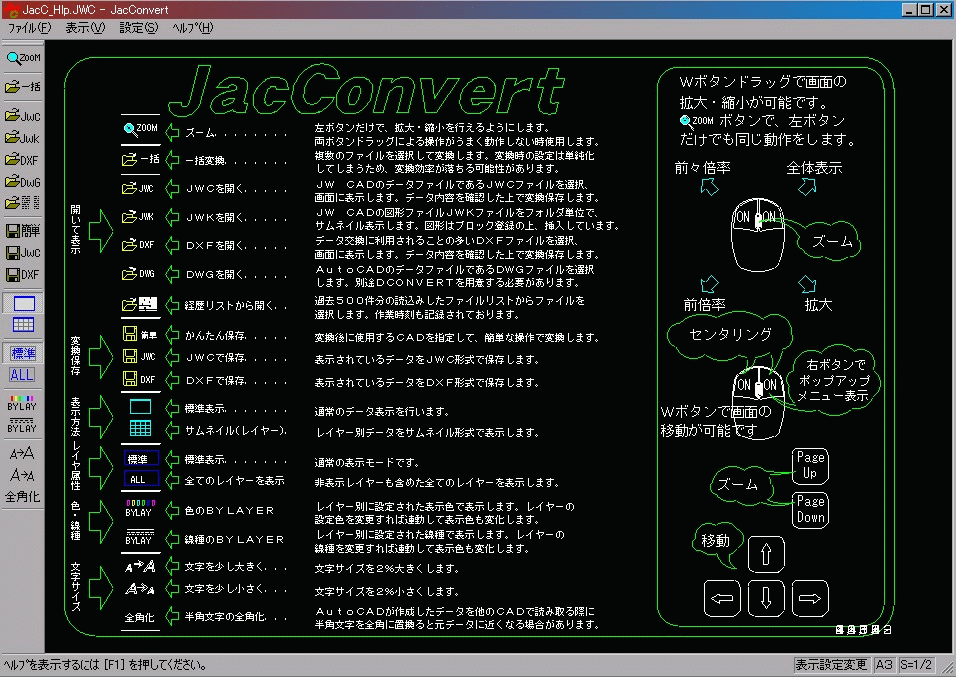Open the 表示(V) menu
This screenshot has width=956, height=677.
[84, 28]
